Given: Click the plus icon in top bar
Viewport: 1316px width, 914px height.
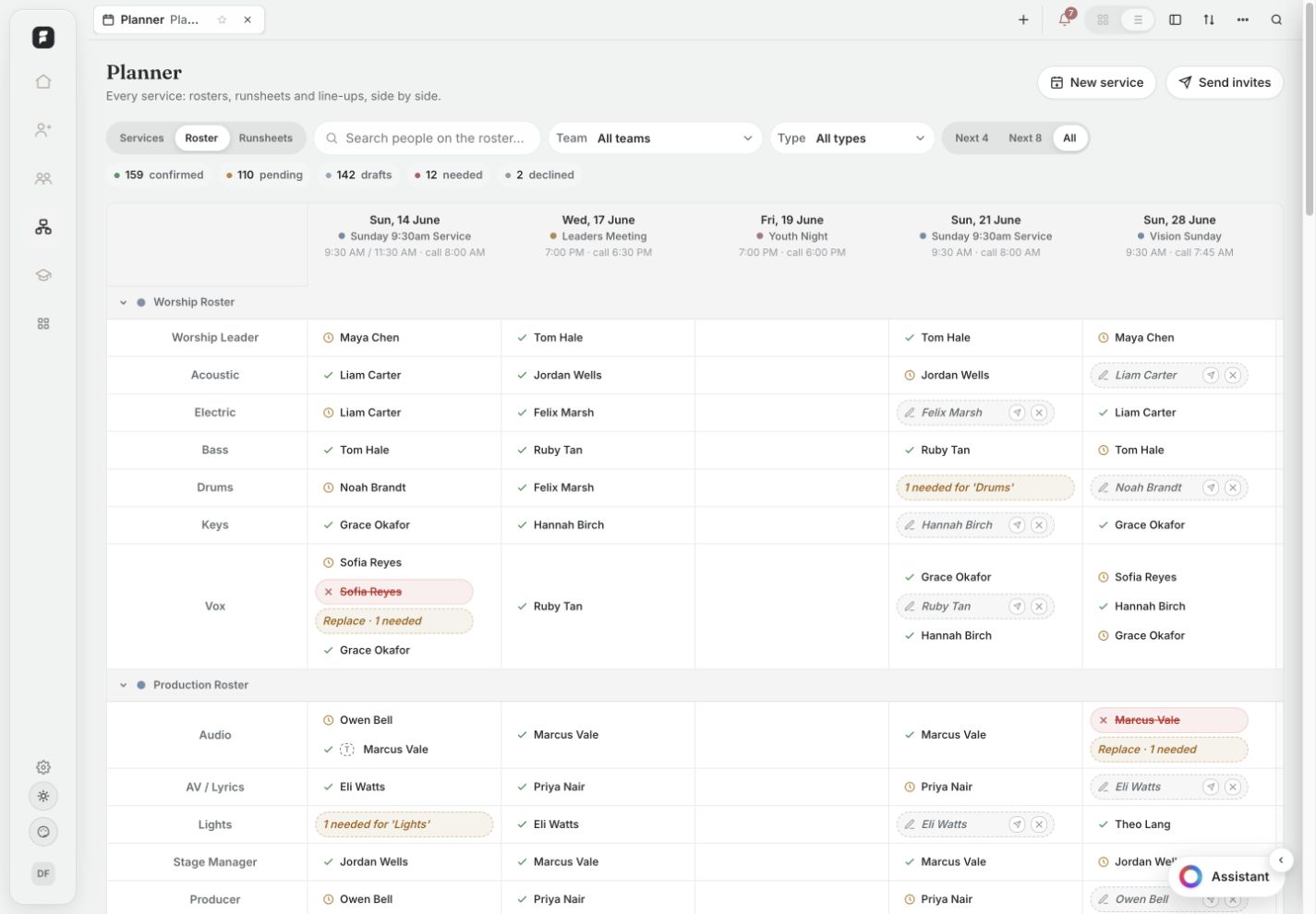Looking at the screenshot, I should pos(1023,19).
